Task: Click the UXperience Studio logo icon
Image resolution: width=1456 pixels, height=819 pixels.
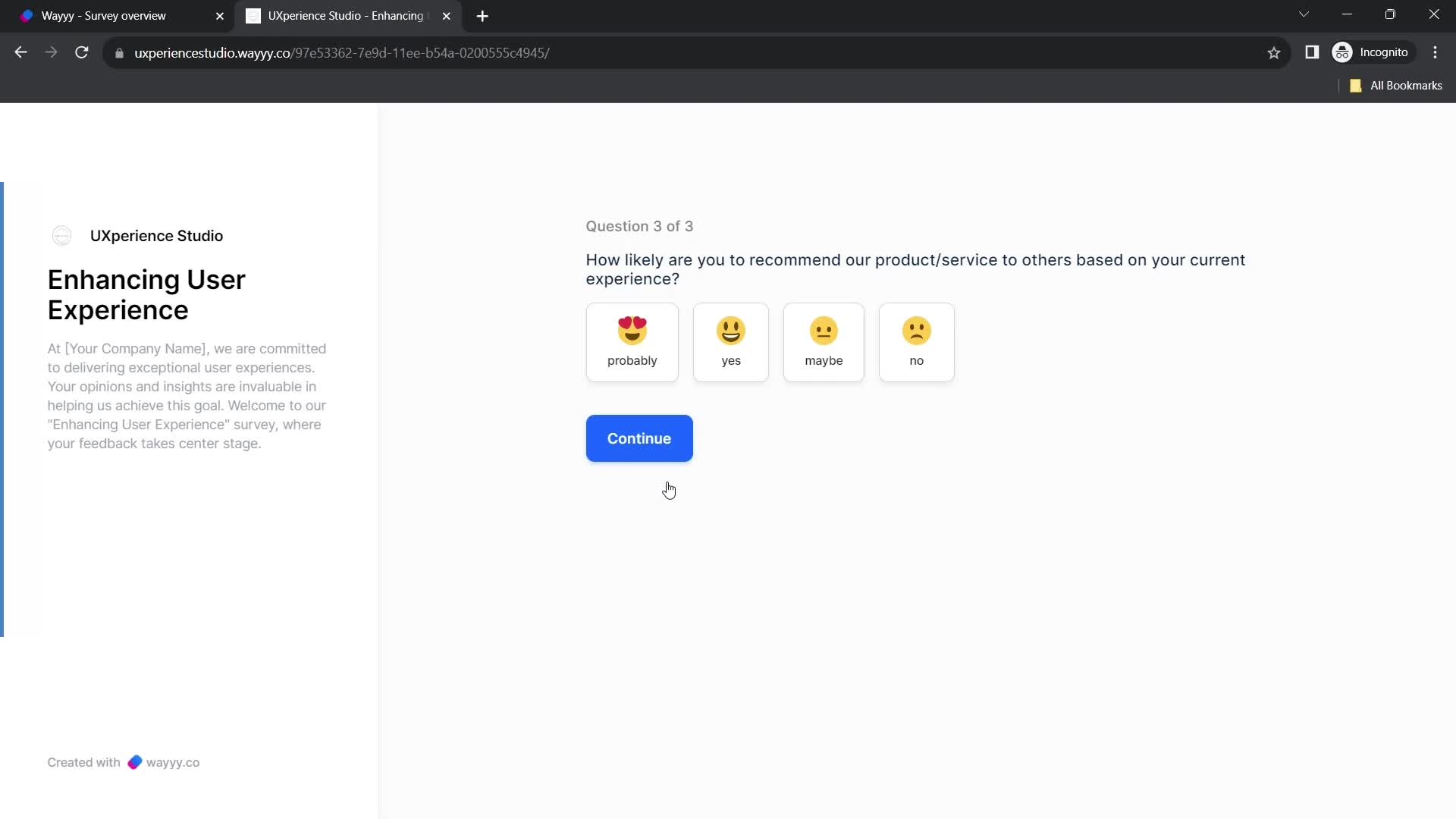Action: tap(62, 236)
